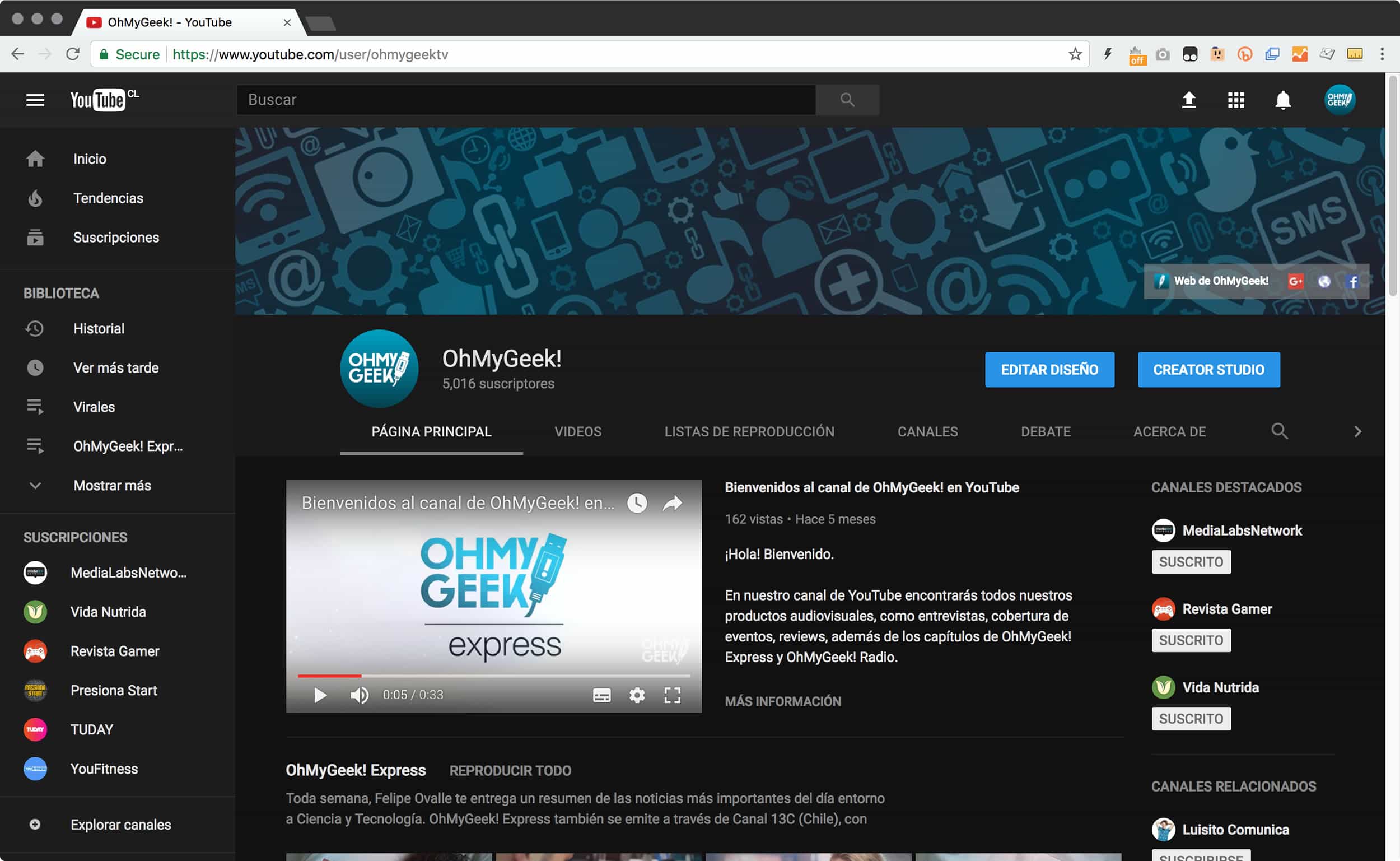Switch to VIDEOS tab
1400x861 pixels.
pos(578,432)
